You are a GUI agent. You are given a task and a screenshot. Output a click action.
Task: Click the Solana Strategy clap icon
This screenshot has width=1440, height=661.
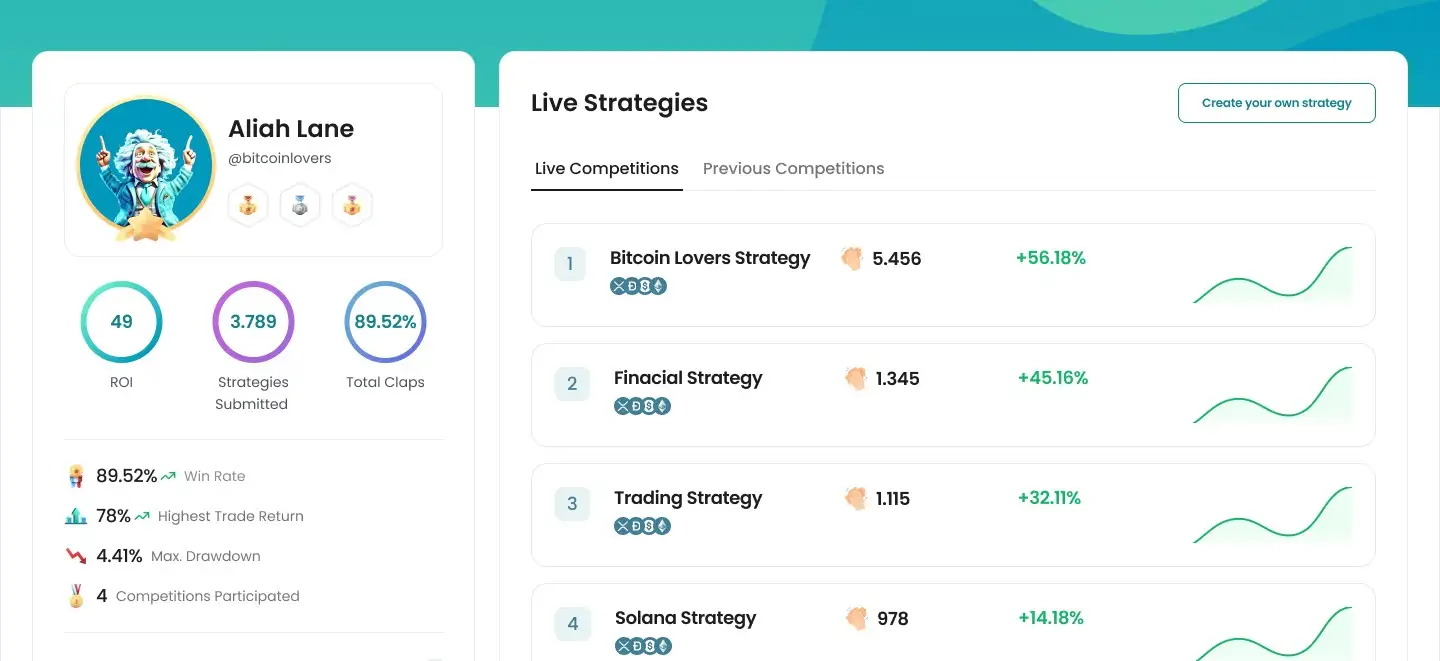coord(856,619)
